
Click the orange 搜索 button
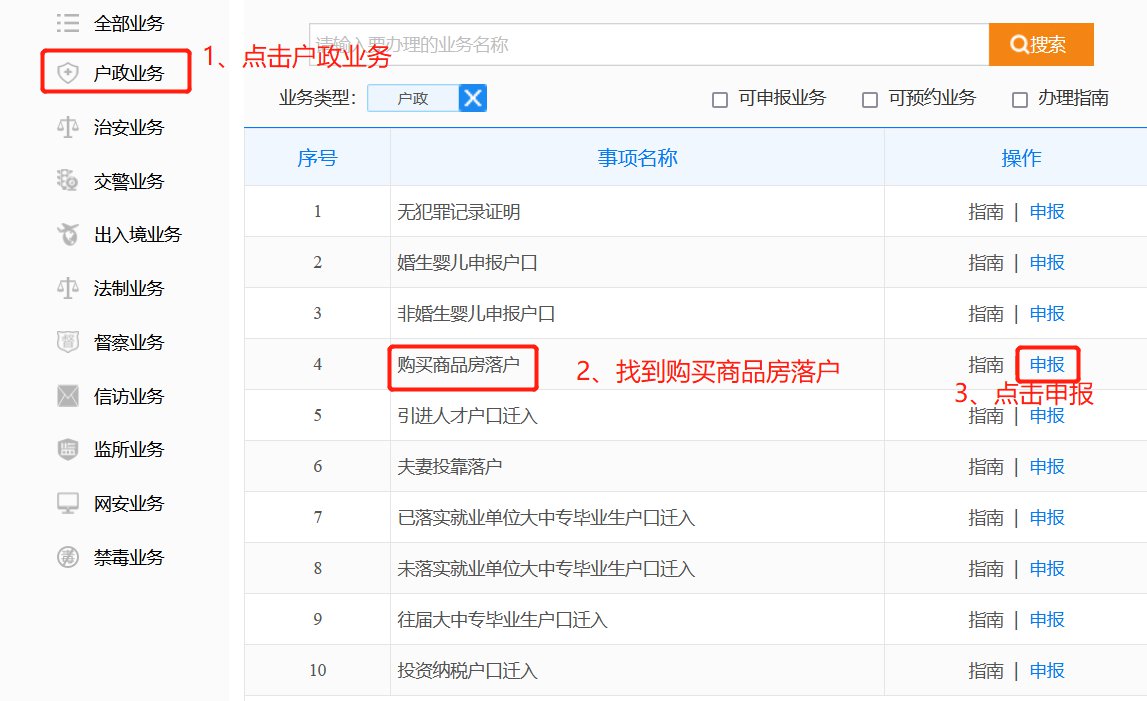pyautogui.click(x=1041, y=45)
